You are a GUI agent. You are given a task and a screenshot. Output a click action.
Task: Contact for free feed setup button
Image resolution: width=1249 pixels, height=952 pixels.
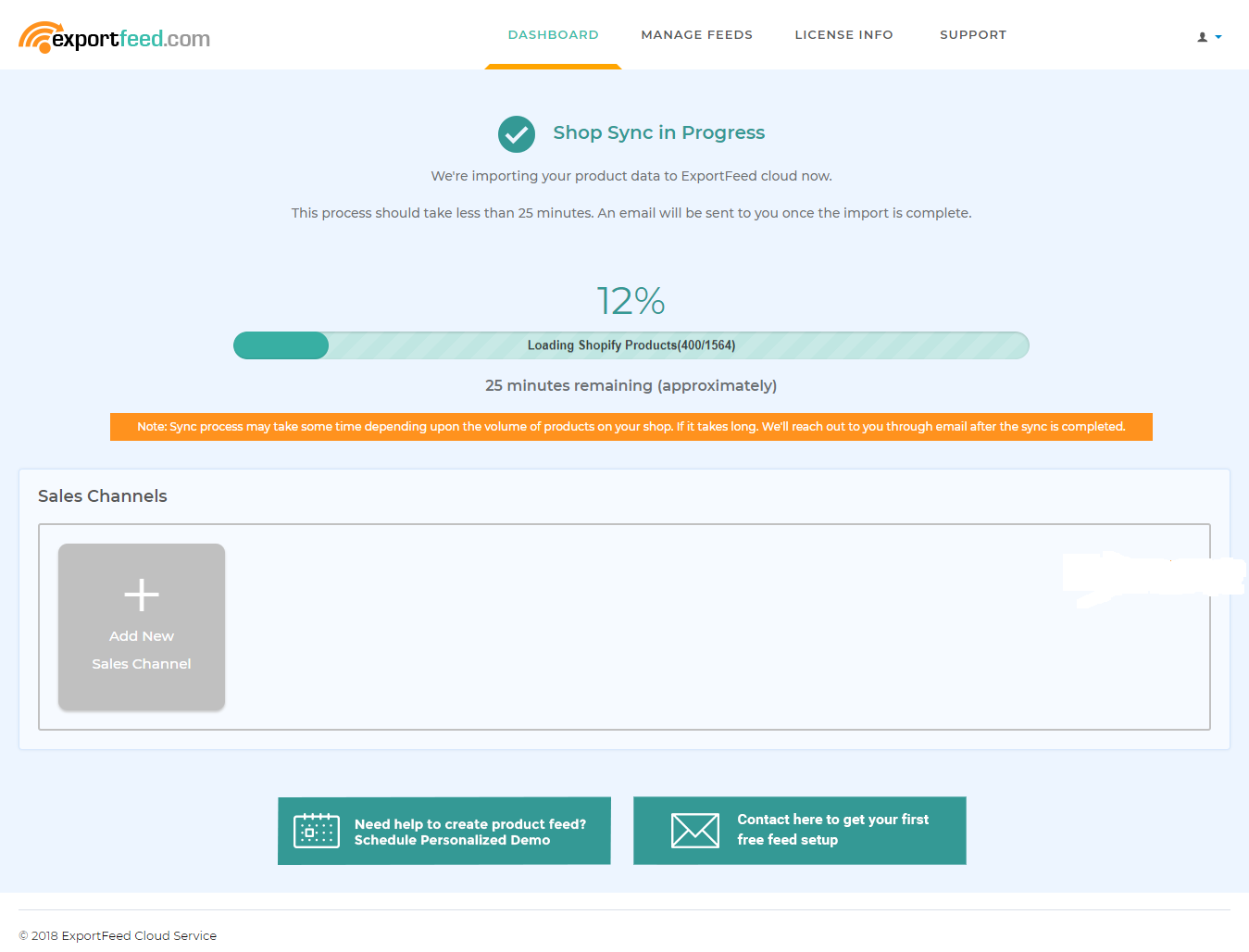pos(800,831)
